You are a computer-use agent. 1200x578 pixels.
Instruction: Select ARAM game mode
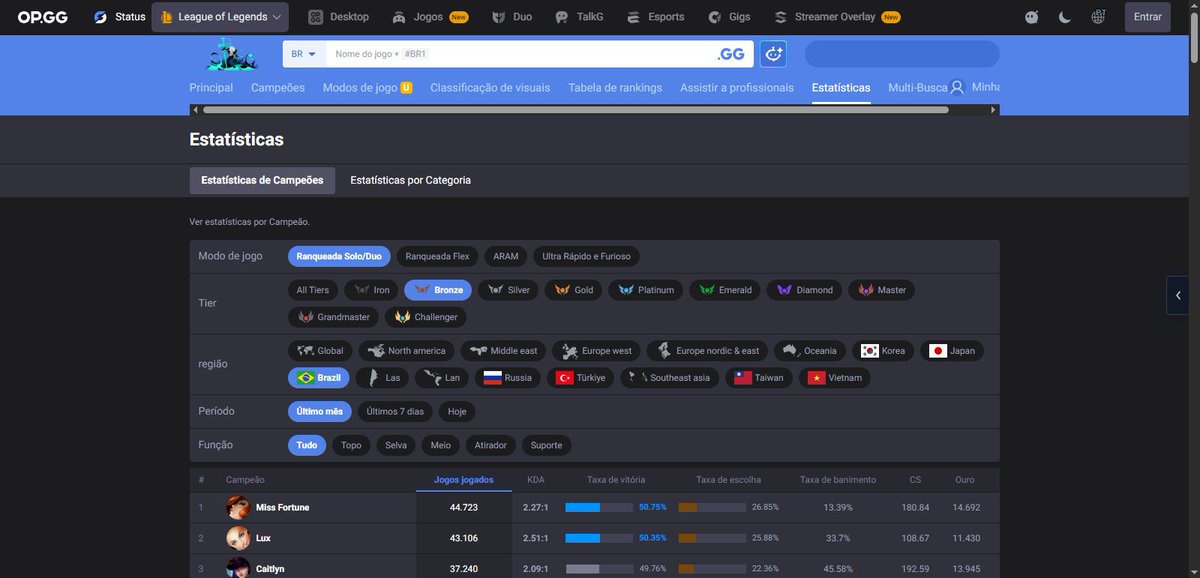click(506, 256)
